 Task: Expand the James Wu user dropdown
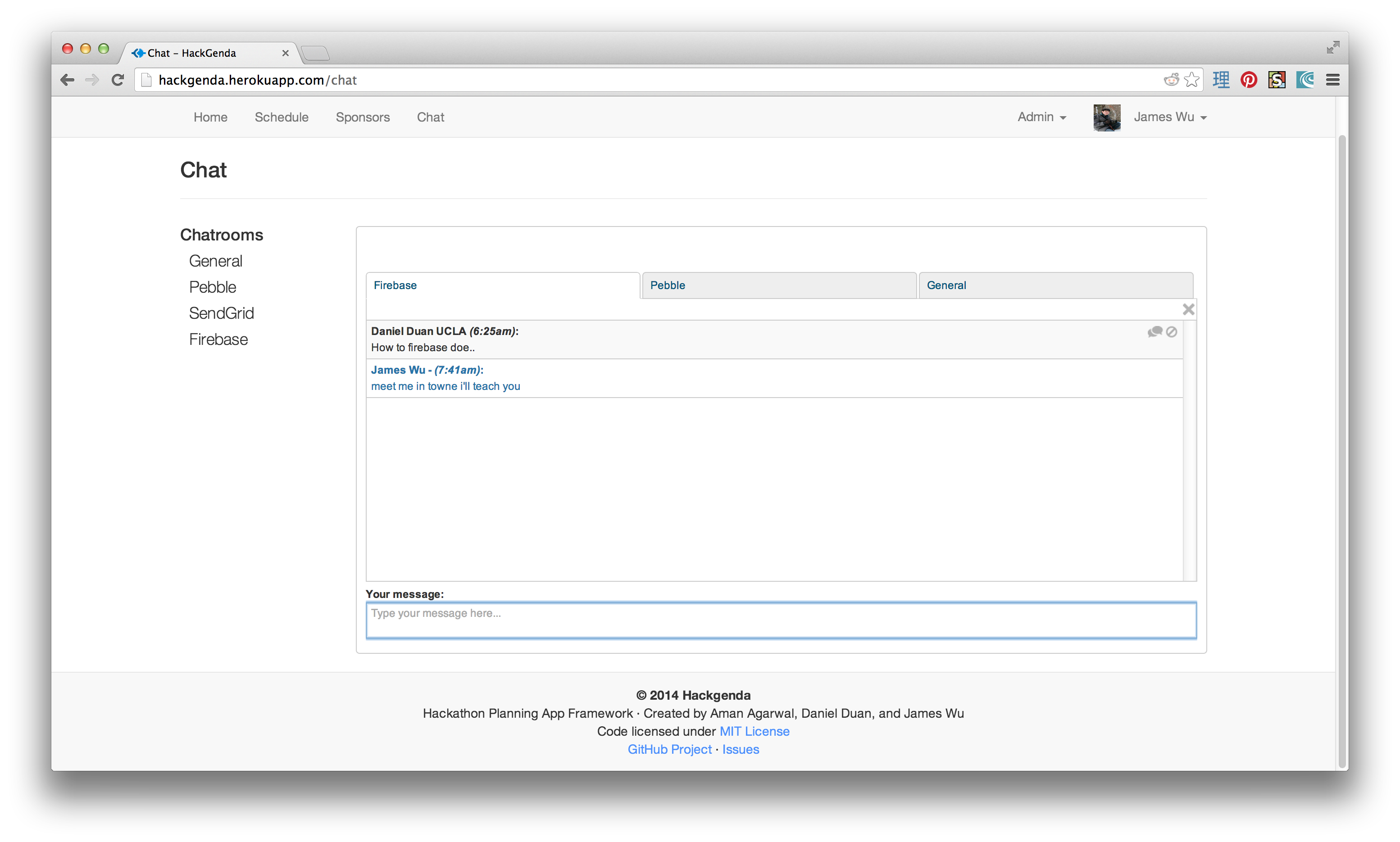(x=1170, y=117)
